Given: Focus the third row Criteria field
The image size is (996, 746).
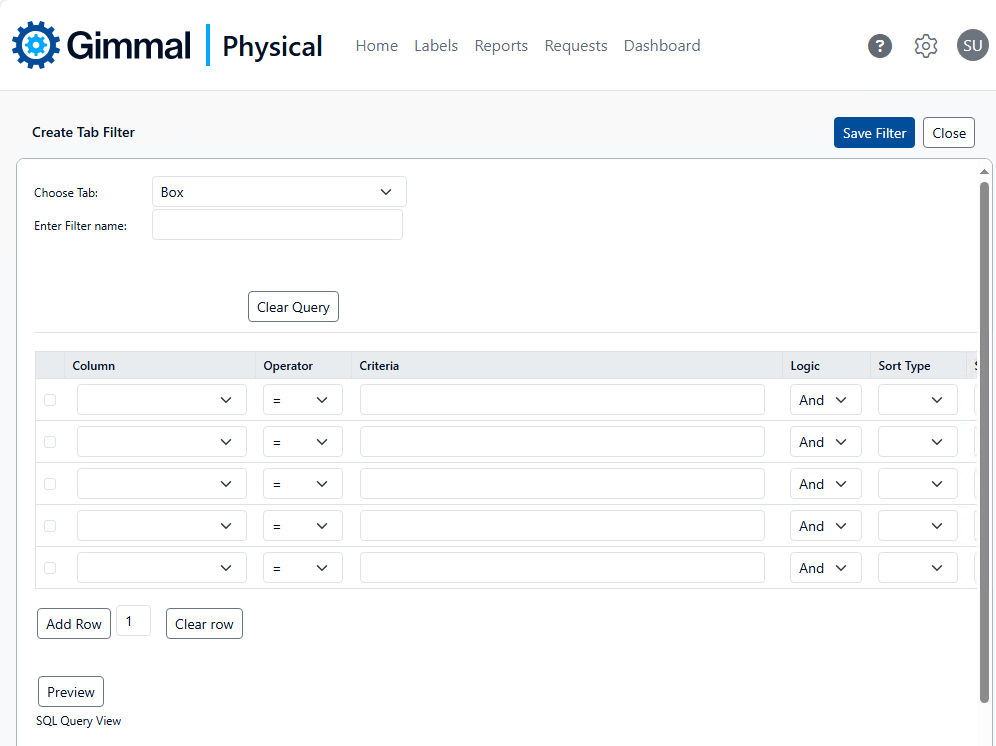Looking at the screenshot, I should click(x=562, y=484).
